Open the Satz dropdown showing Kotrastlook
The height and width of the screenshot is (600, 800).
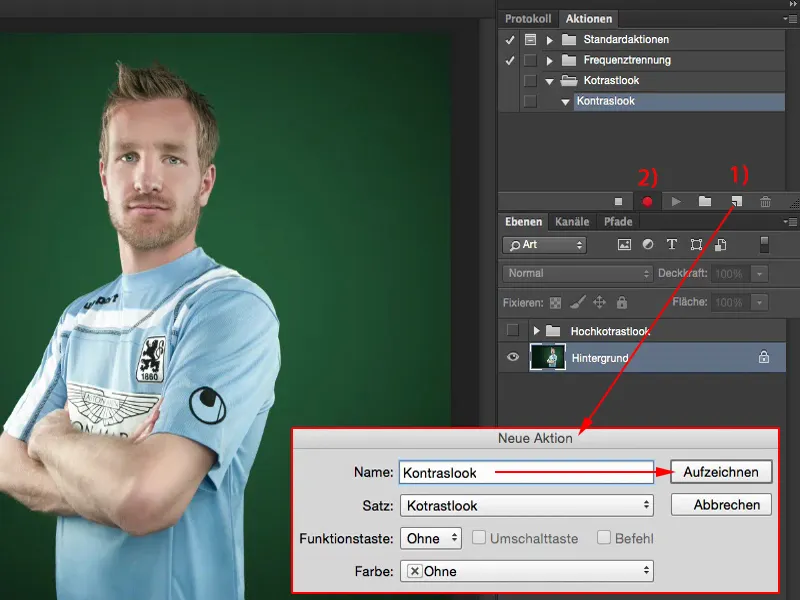(527, 505)
